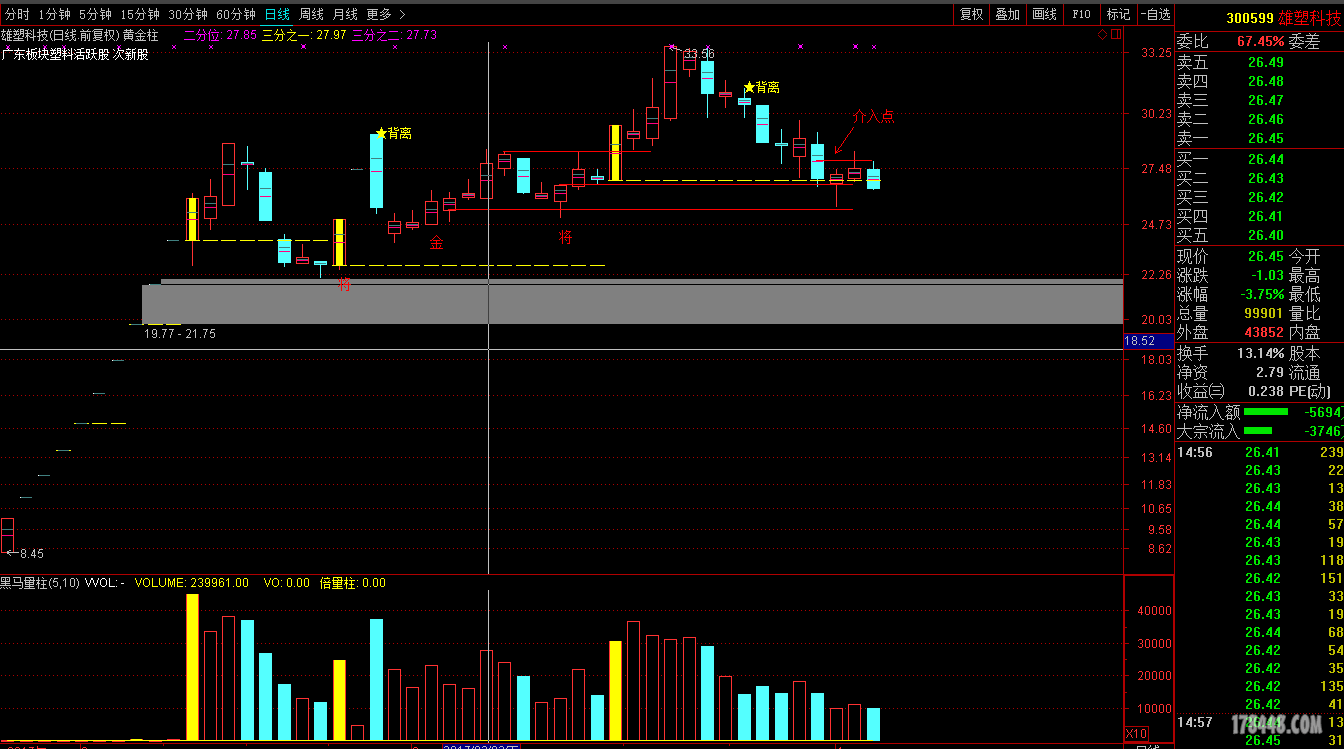
Task: Select the 1分钟 period tab
Action: coord(54,14)
